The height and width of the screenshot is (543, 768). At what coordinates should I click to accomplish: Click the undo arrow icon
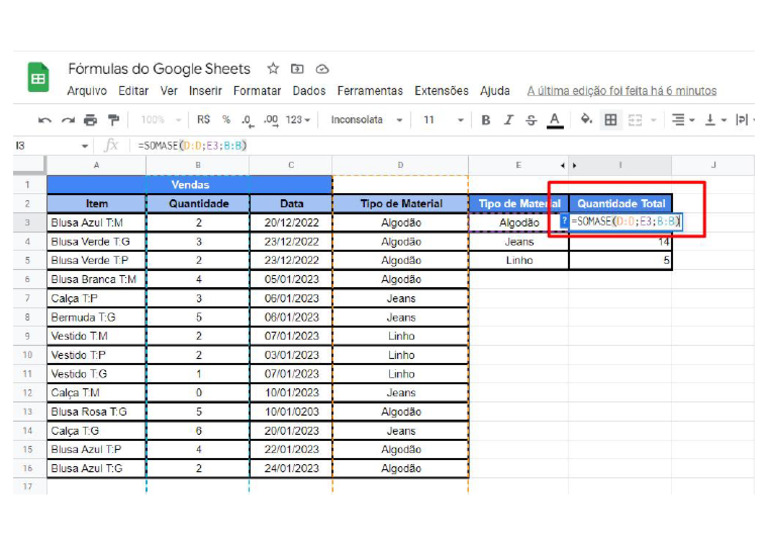pyautogui.click(x=45, y=120)
